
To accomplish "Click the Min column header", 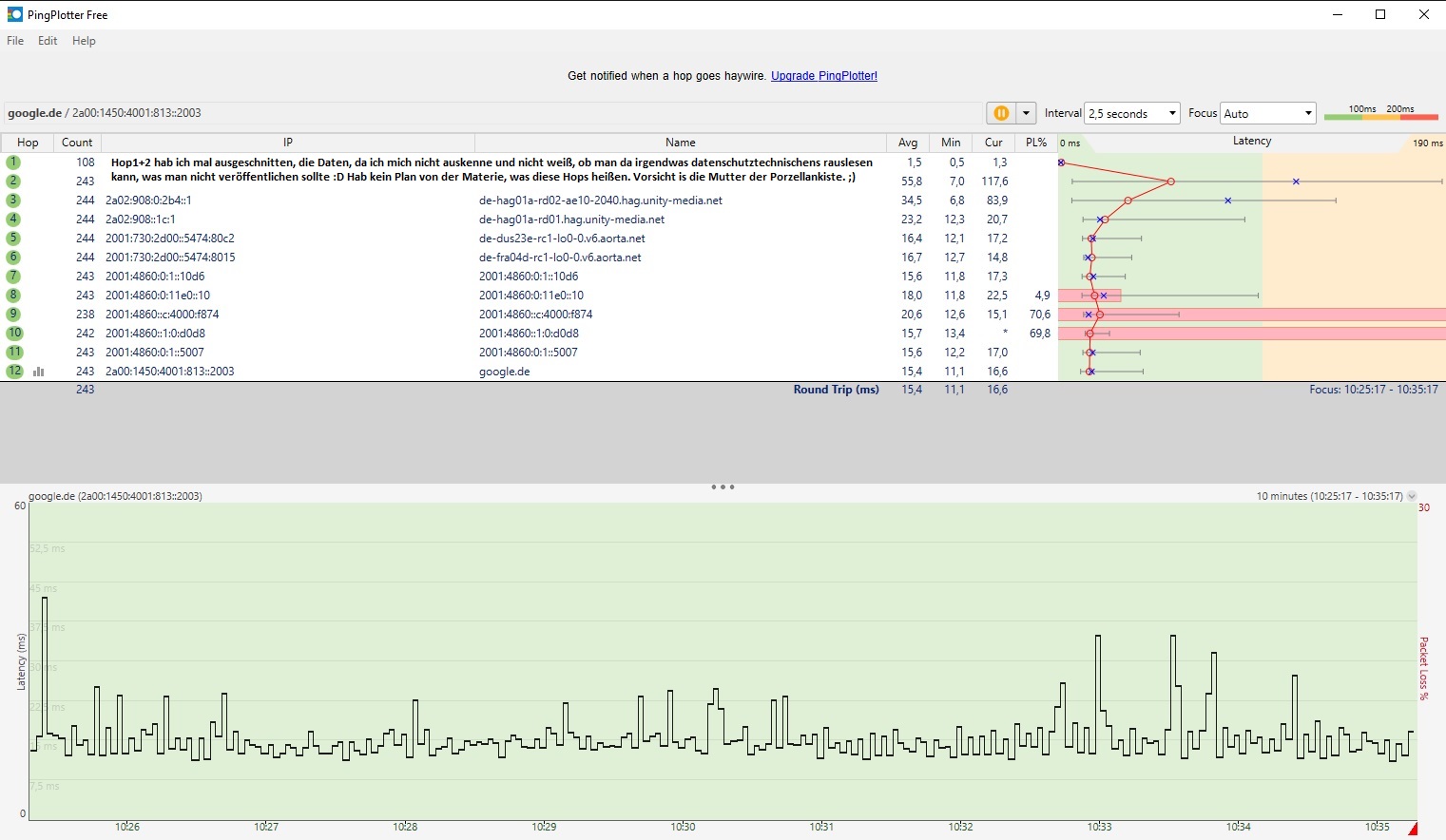I will point(951,143).
